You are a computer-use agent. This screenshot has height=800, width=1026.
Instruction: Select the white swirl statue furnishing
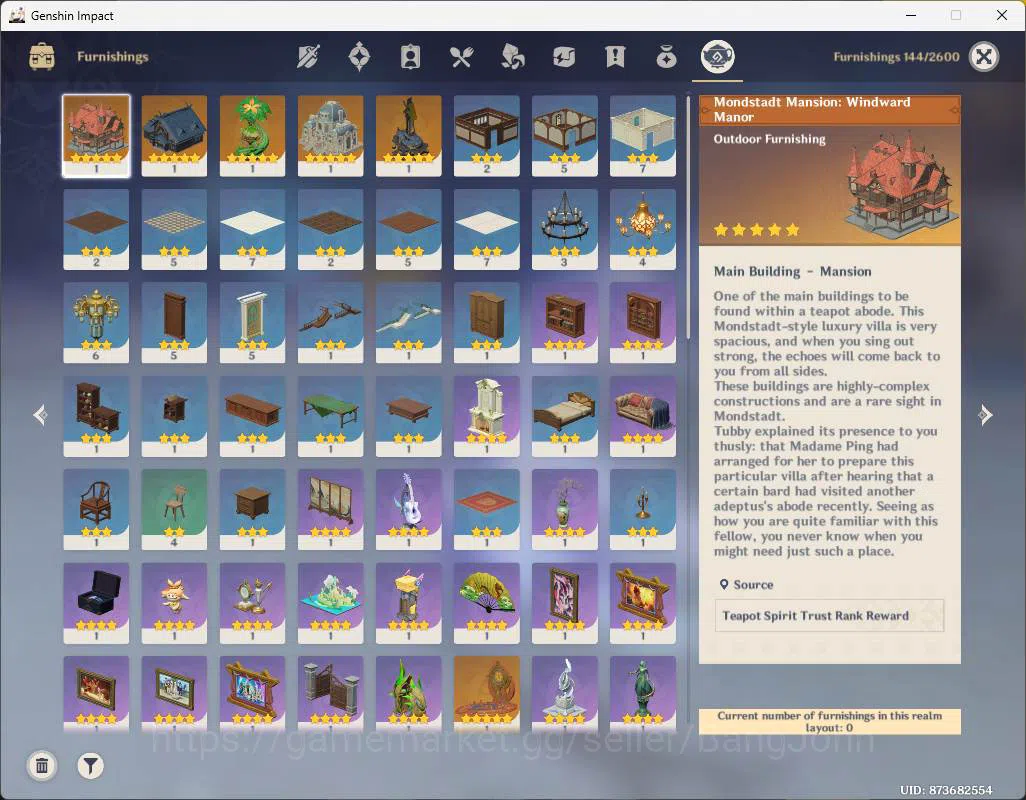pos(564,693)
